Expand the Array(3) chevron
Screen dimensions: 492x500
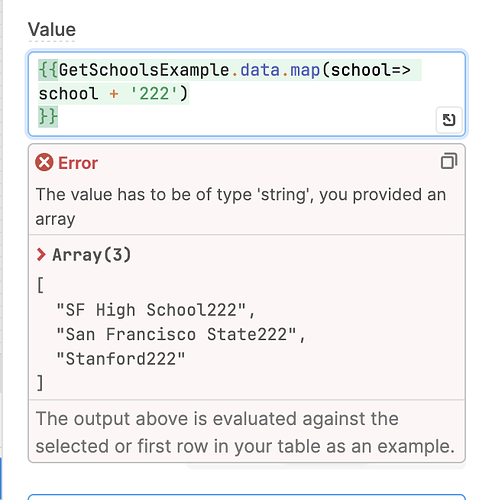tap(41, 255)
